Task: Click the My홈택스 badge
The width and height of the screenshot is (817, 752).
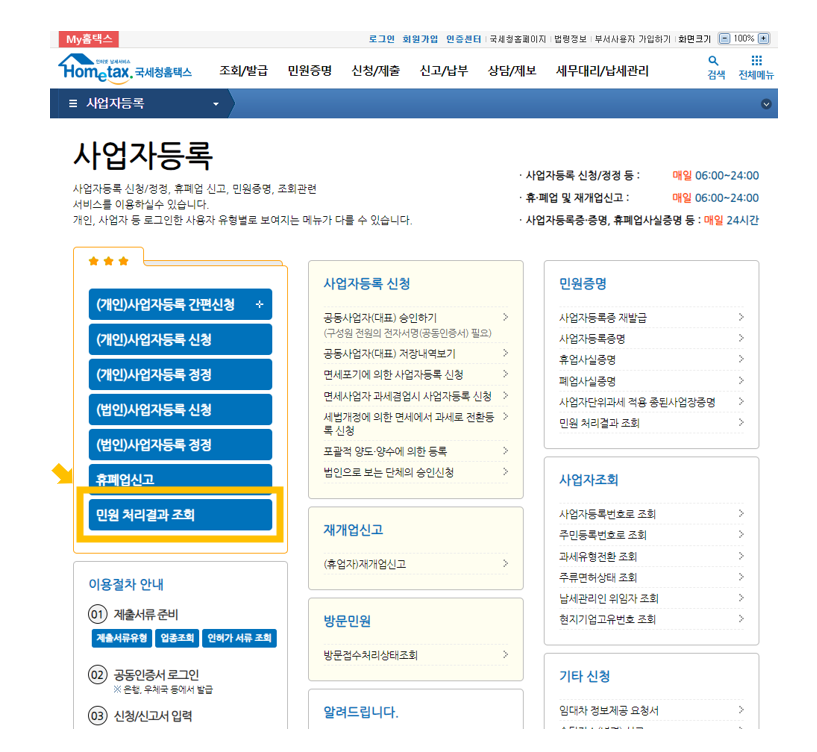Action: pyautogui.click(x=89, y=39)
